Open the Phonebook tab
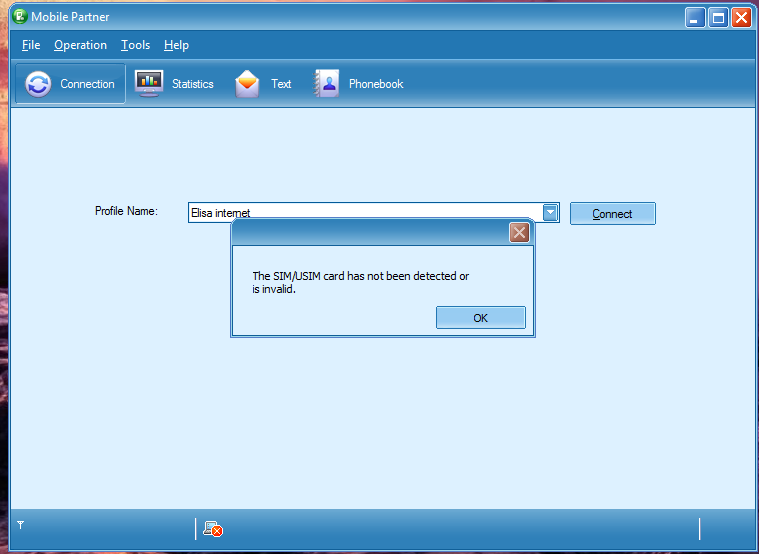The height and width of the screenshot is (554, 759). (358, 84)
